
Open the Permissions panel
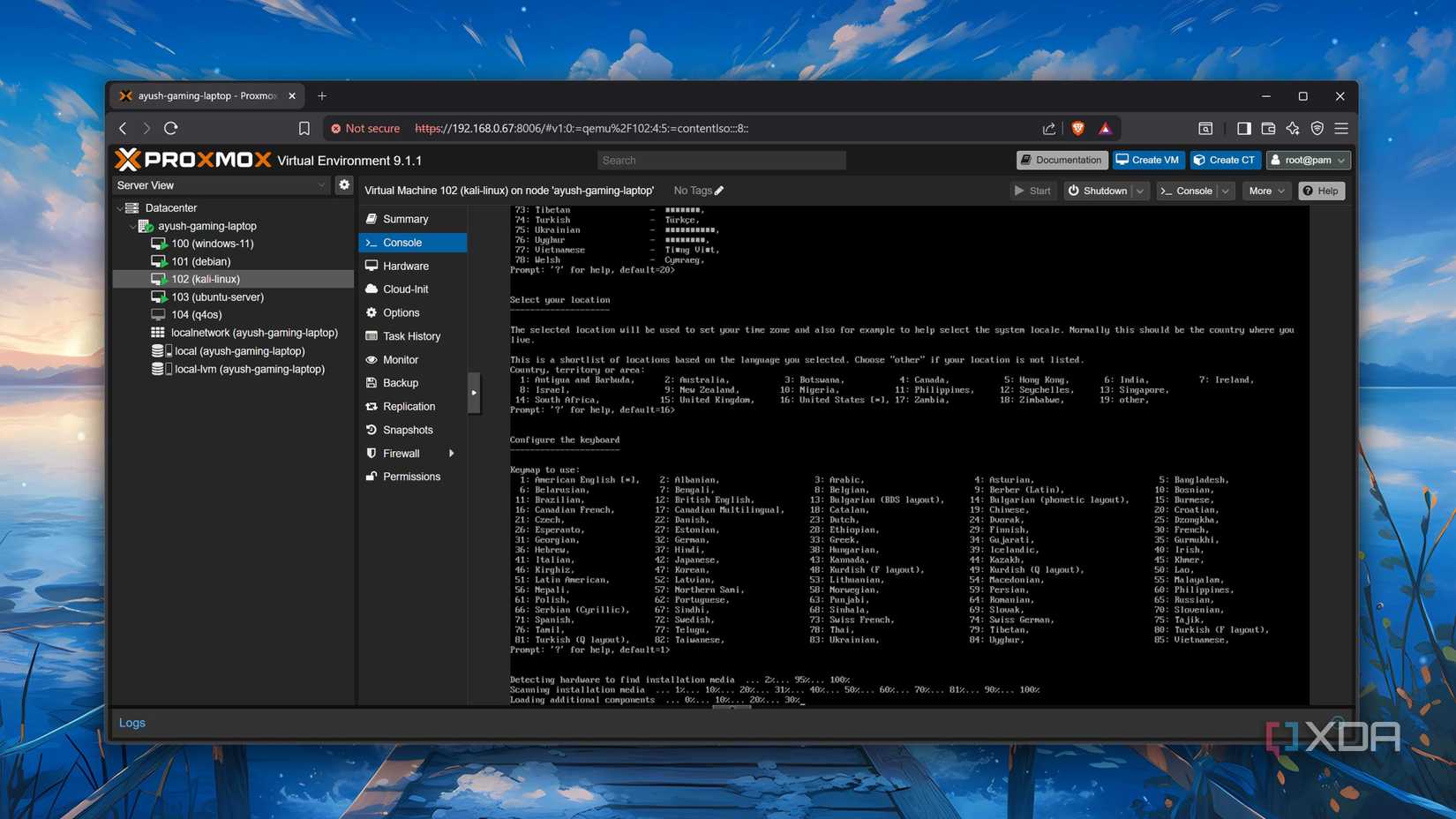(411, 476)
